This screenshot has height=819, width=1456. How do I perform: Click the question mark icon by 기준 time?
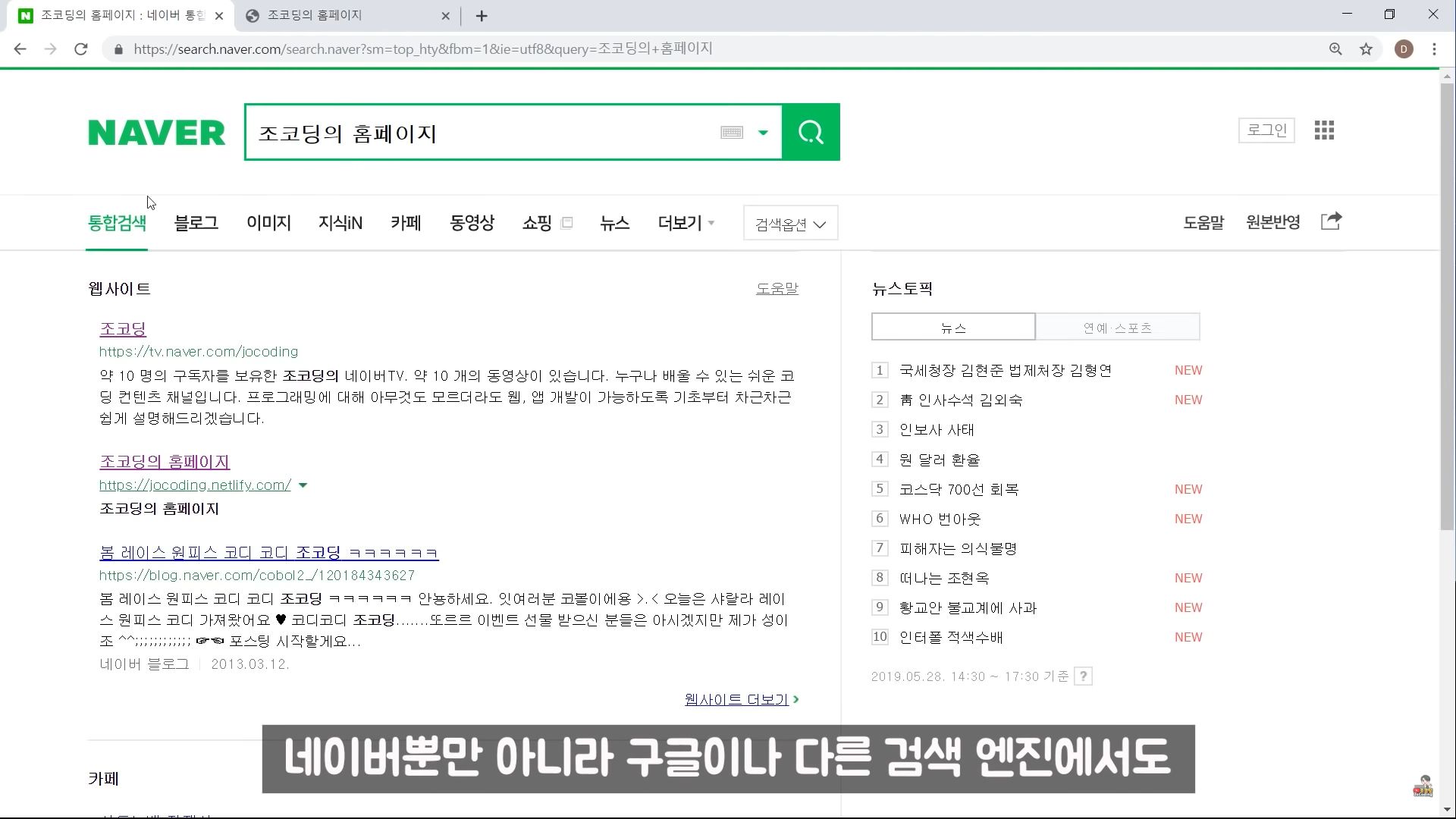(1084, 676)
